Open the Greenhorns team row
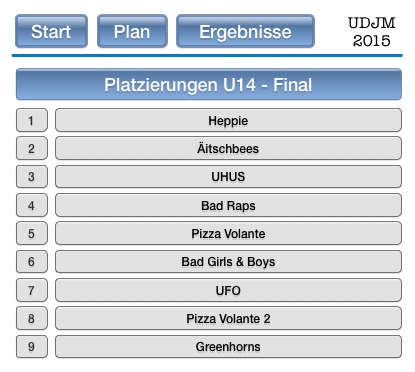Screen dimensions: 415x372 tap(228, 346)
